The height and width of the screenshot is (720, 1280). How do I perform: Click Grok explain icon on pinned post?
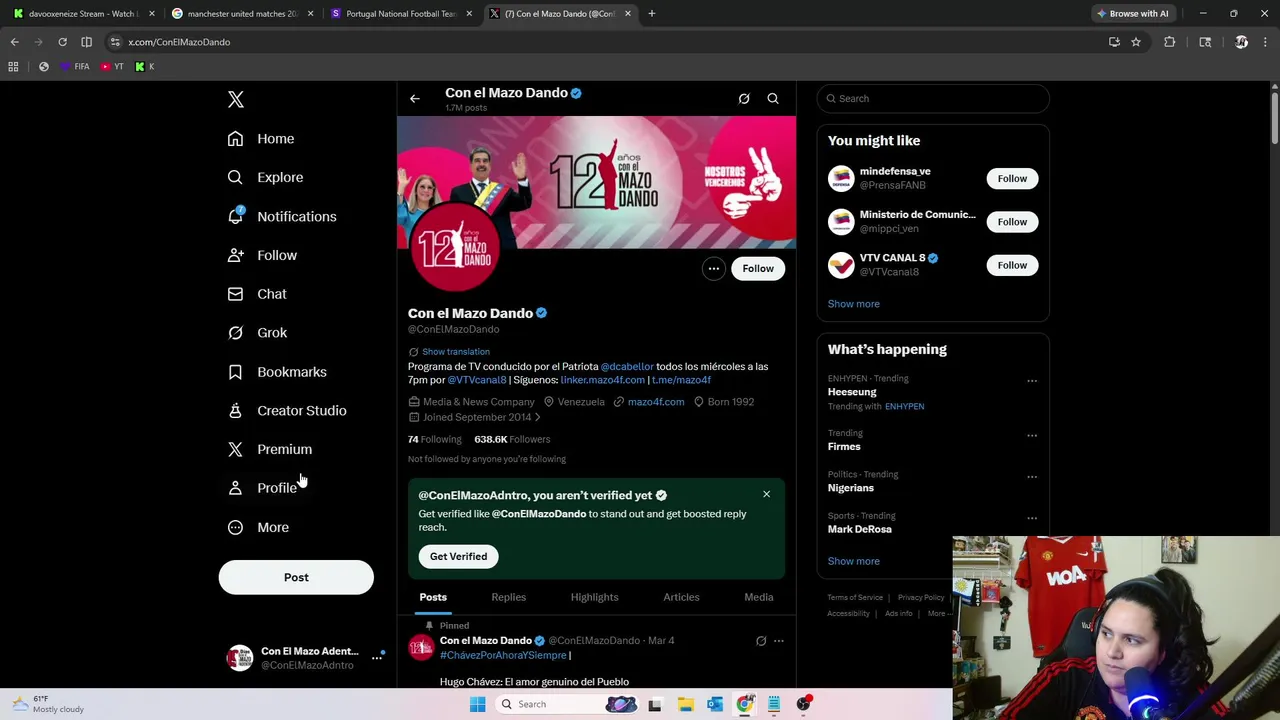point(761,641)
